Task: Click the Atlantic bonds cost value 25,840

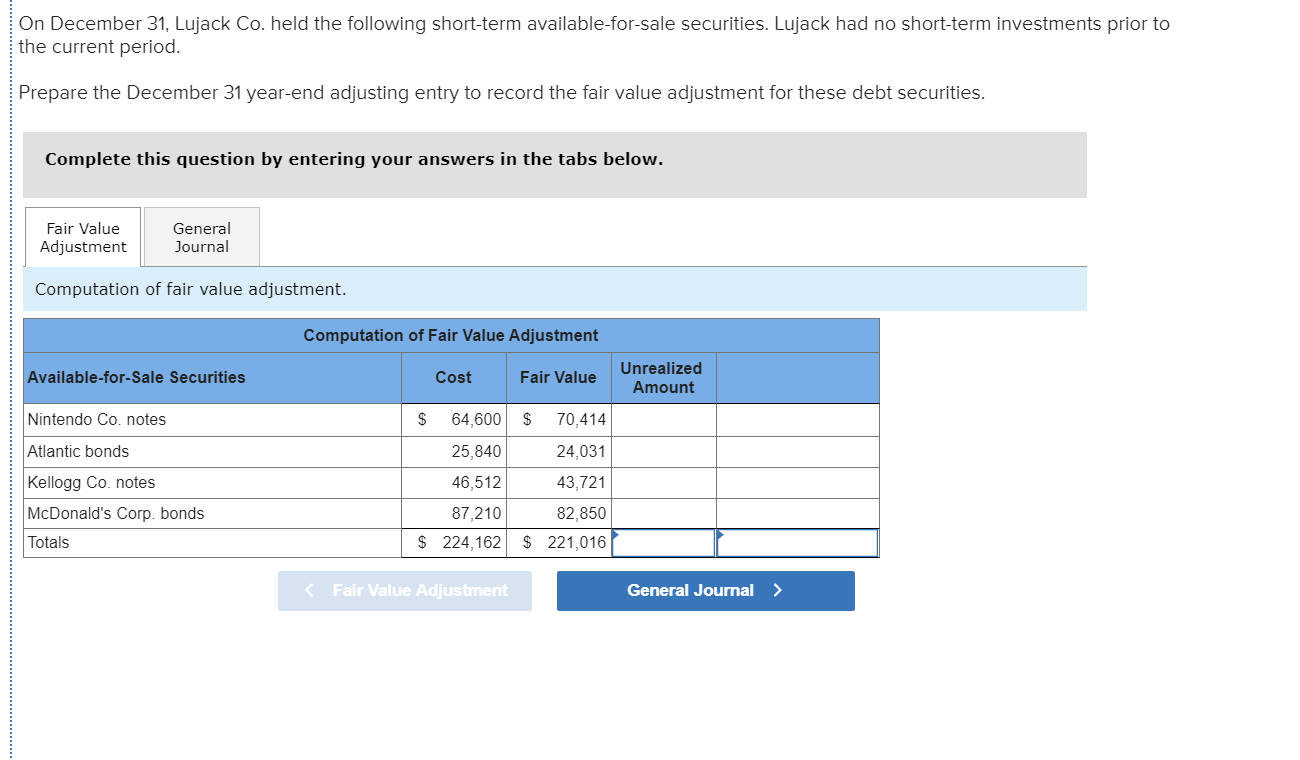Action: [476, 452]
